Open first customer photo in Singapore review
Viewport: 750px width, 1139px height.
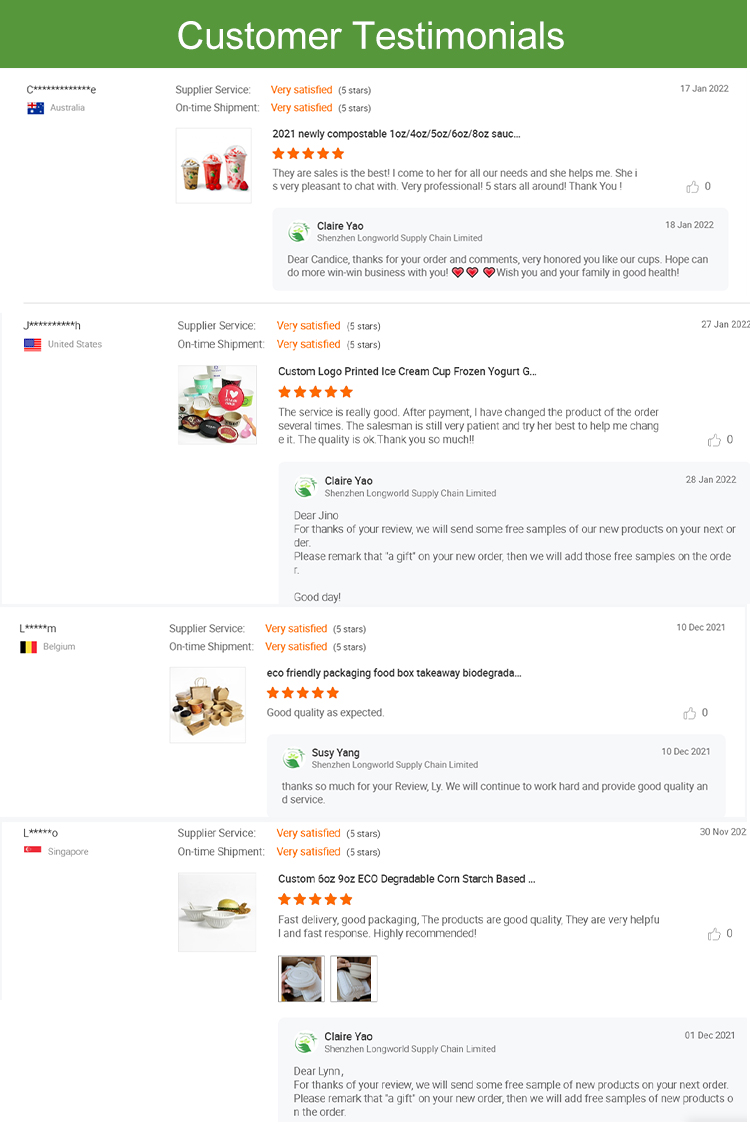click(301, 979)
